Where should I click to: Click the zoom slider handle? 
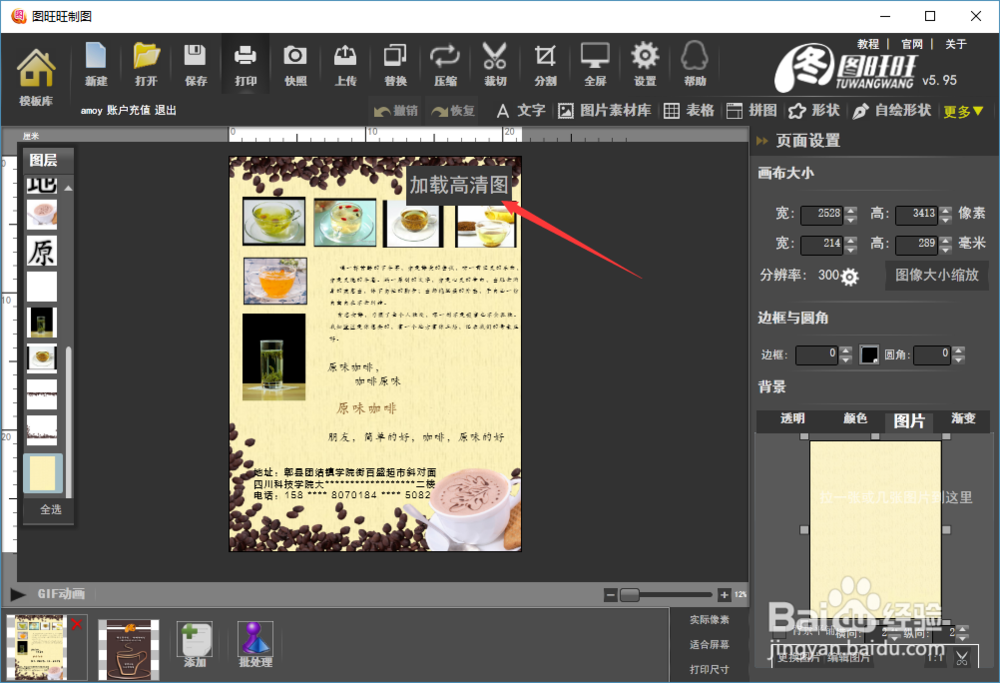(x=629, y=595)
